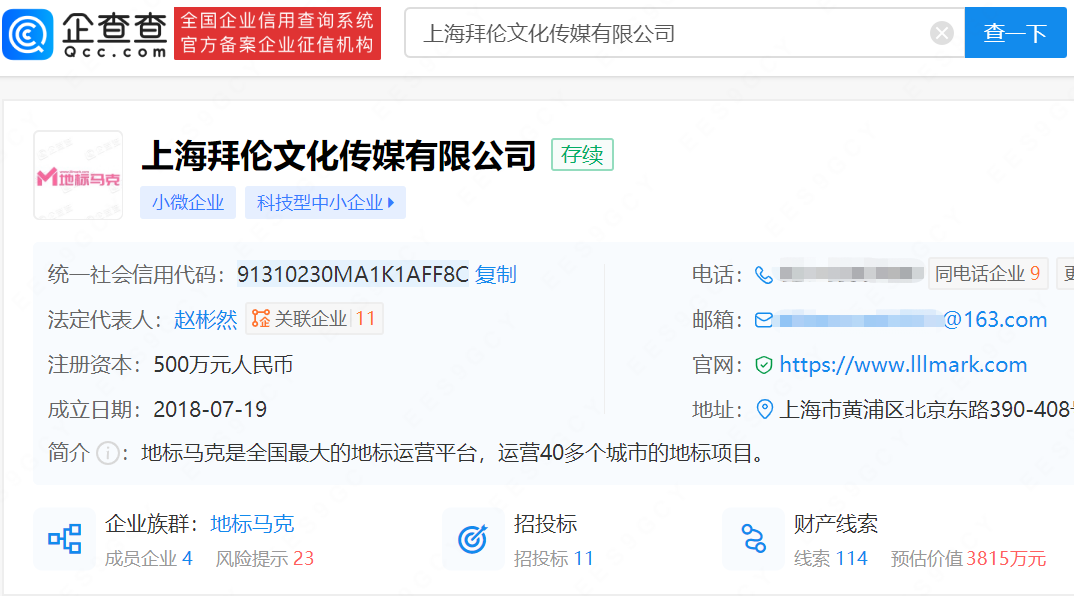Click the Qcc.com logo icon
1074x596 pixels.
tap(28, 34)
